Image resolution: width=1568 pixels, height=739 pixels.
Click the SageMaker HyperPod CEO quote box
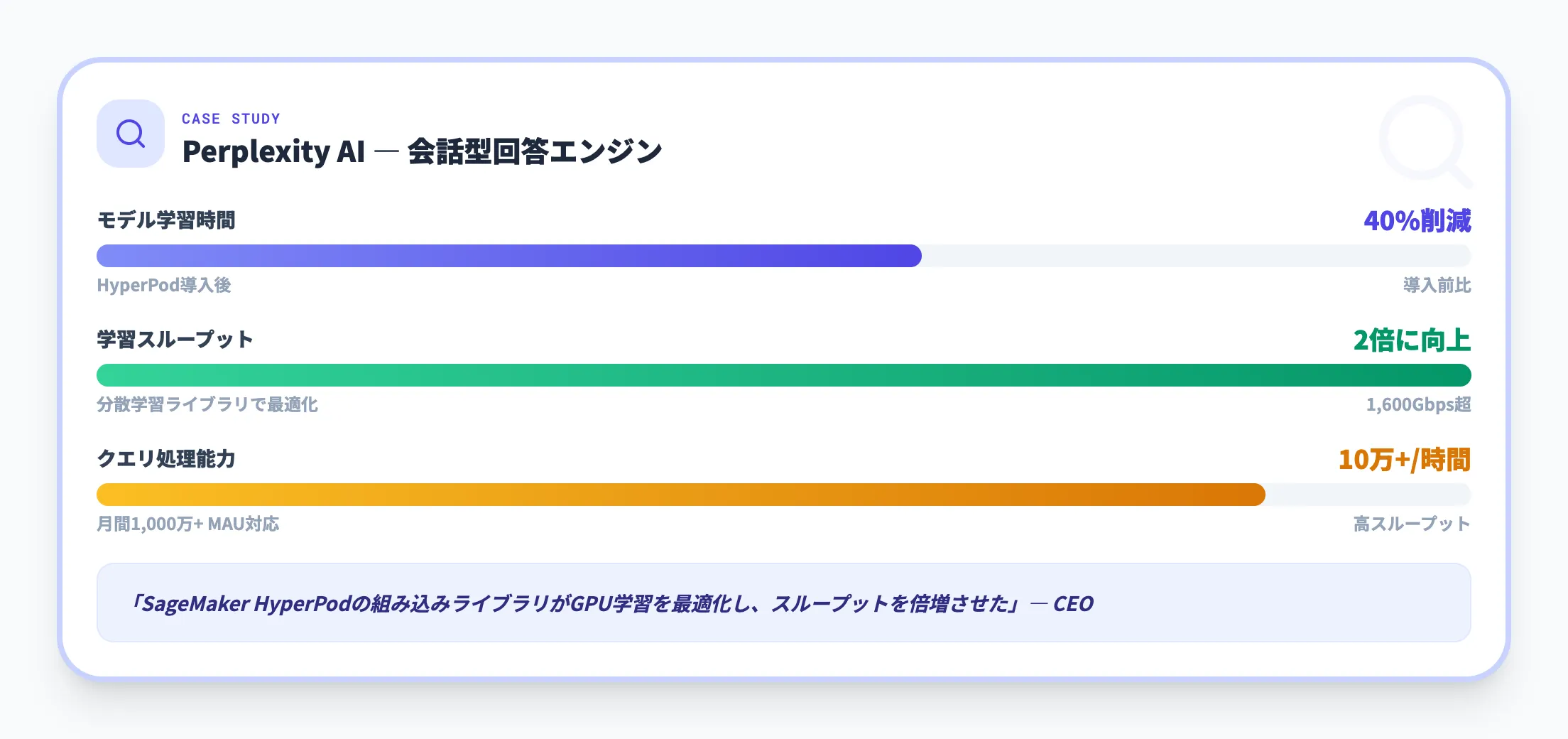(x=783, y=603)
